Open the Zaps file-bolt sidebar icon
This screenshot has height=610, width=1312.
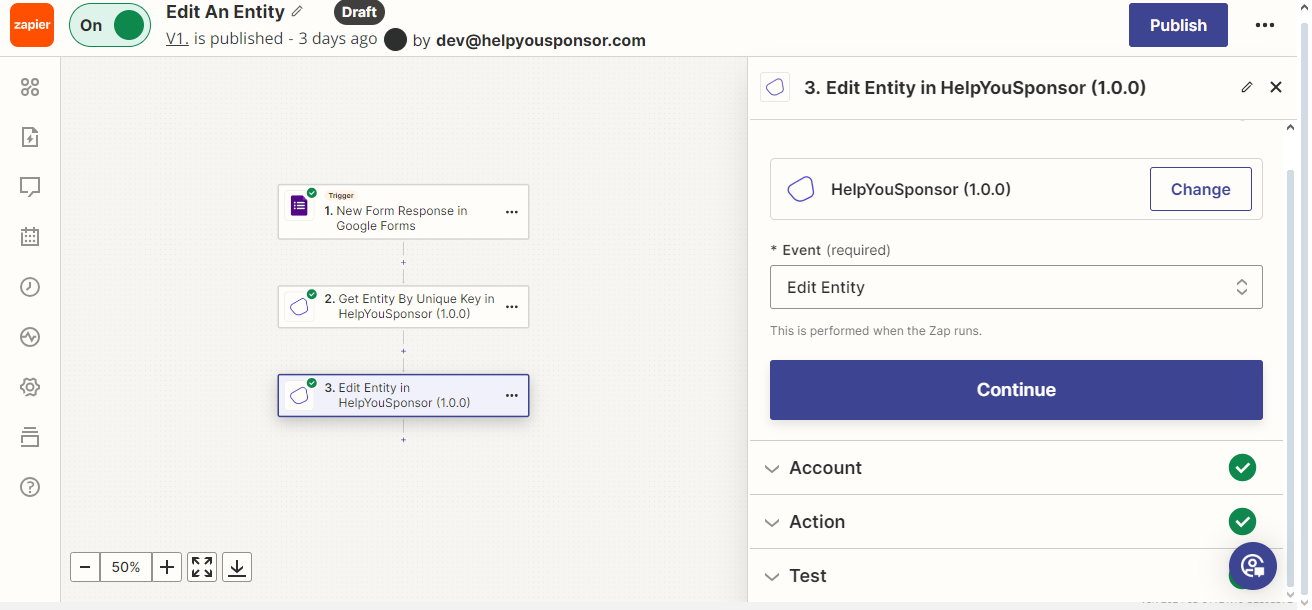(30, 137)
